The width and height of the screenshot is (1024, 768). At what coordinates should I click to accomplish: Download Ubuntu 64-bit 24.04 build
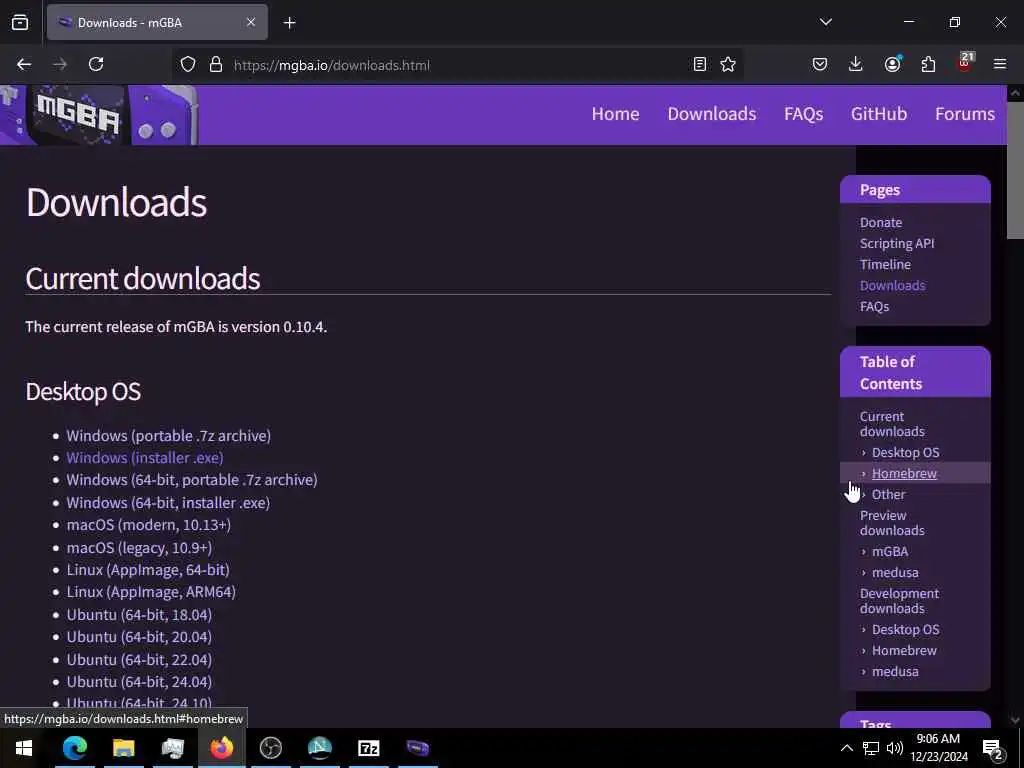tap(139, 682)
